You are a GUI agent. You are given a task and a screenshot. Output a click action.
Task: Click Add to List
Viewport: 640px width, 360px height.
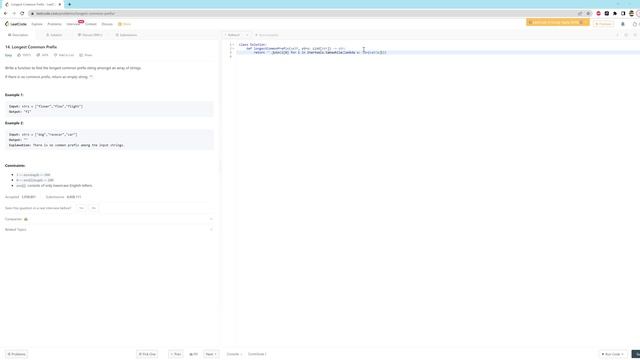click(x=64, y=55)
